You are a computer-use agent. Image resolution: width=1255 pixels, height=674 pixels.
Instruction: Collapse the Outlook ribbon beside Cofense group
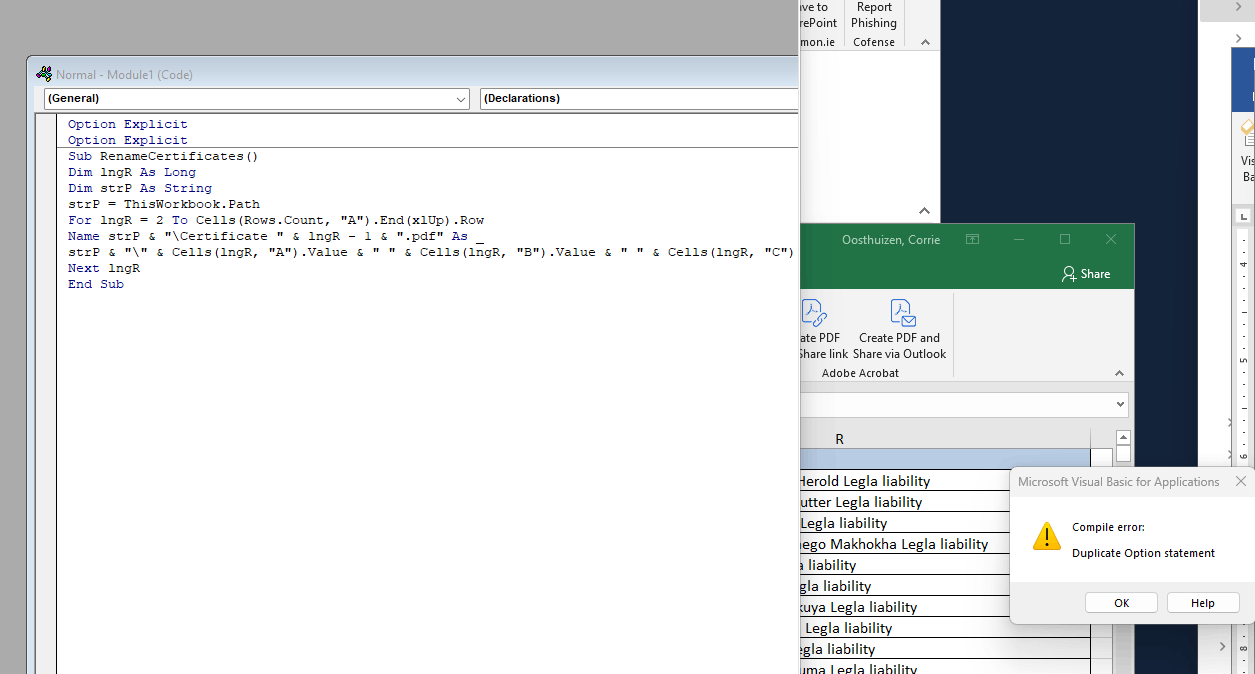924,42
